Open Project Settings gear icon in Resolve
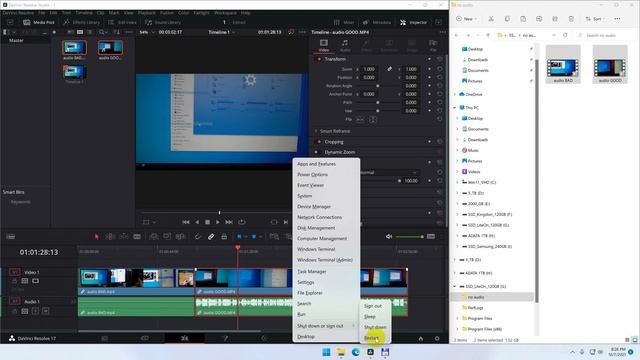The width and height of the screenshot is (640, 360). (x=437, y=338)
